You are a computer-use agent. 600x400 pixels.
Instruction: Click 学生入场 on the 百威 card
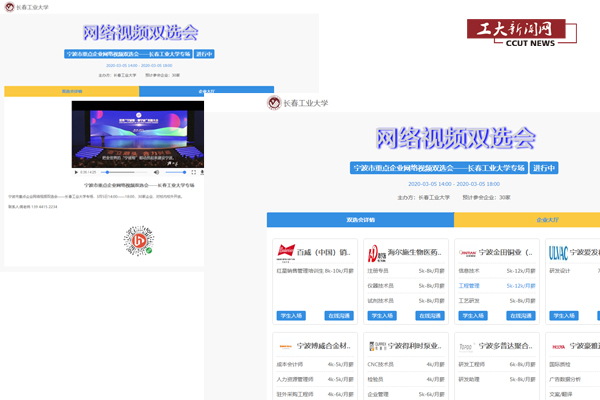pyautogui.click(x=291, y=315)
